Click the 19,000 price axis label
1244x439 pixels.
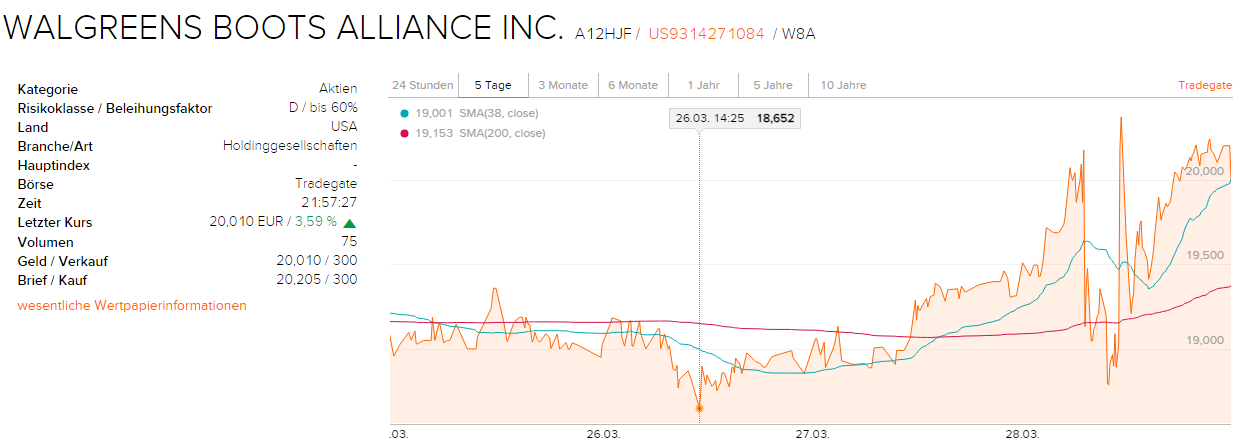click(1205, 340)
